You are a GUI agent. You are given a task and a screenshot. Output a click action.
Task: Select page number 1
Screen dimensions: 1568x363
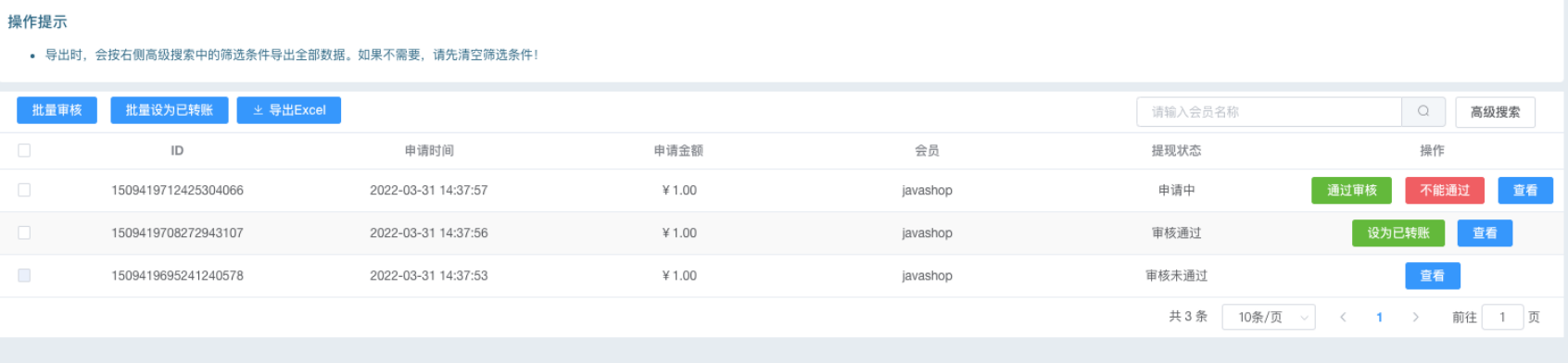(1379, 317)
